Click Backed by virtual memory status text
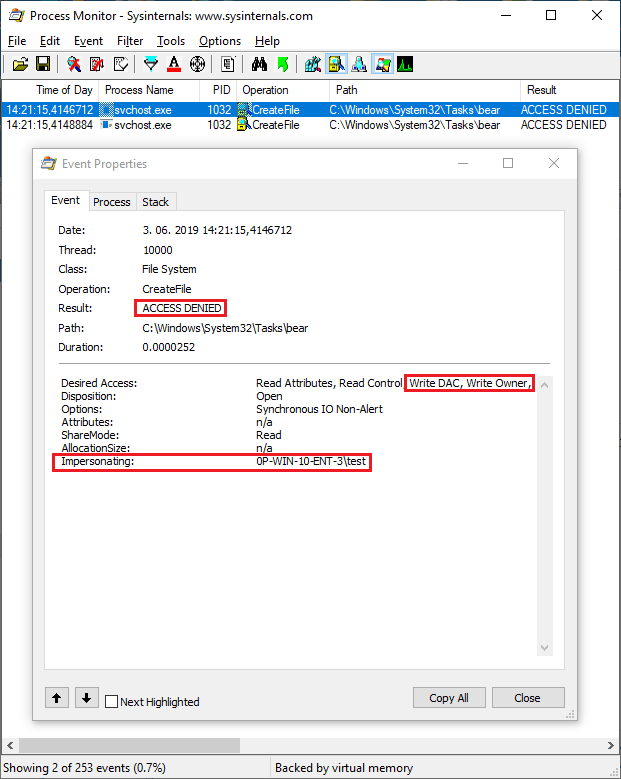The height and width of the screenshot is (779, 621). (344, 768)
